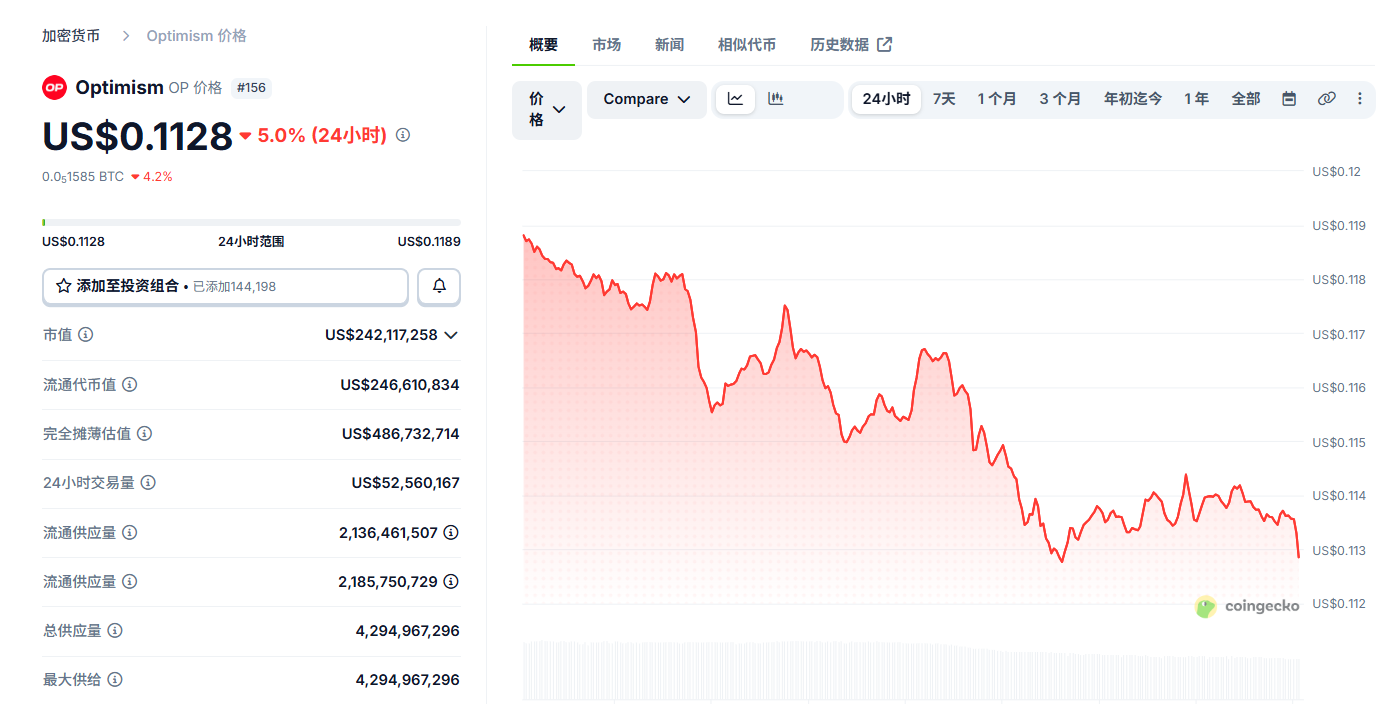Click the US$0.116 axis label
This screenshot has height=704, width=1396.
tap(1339, 388)
